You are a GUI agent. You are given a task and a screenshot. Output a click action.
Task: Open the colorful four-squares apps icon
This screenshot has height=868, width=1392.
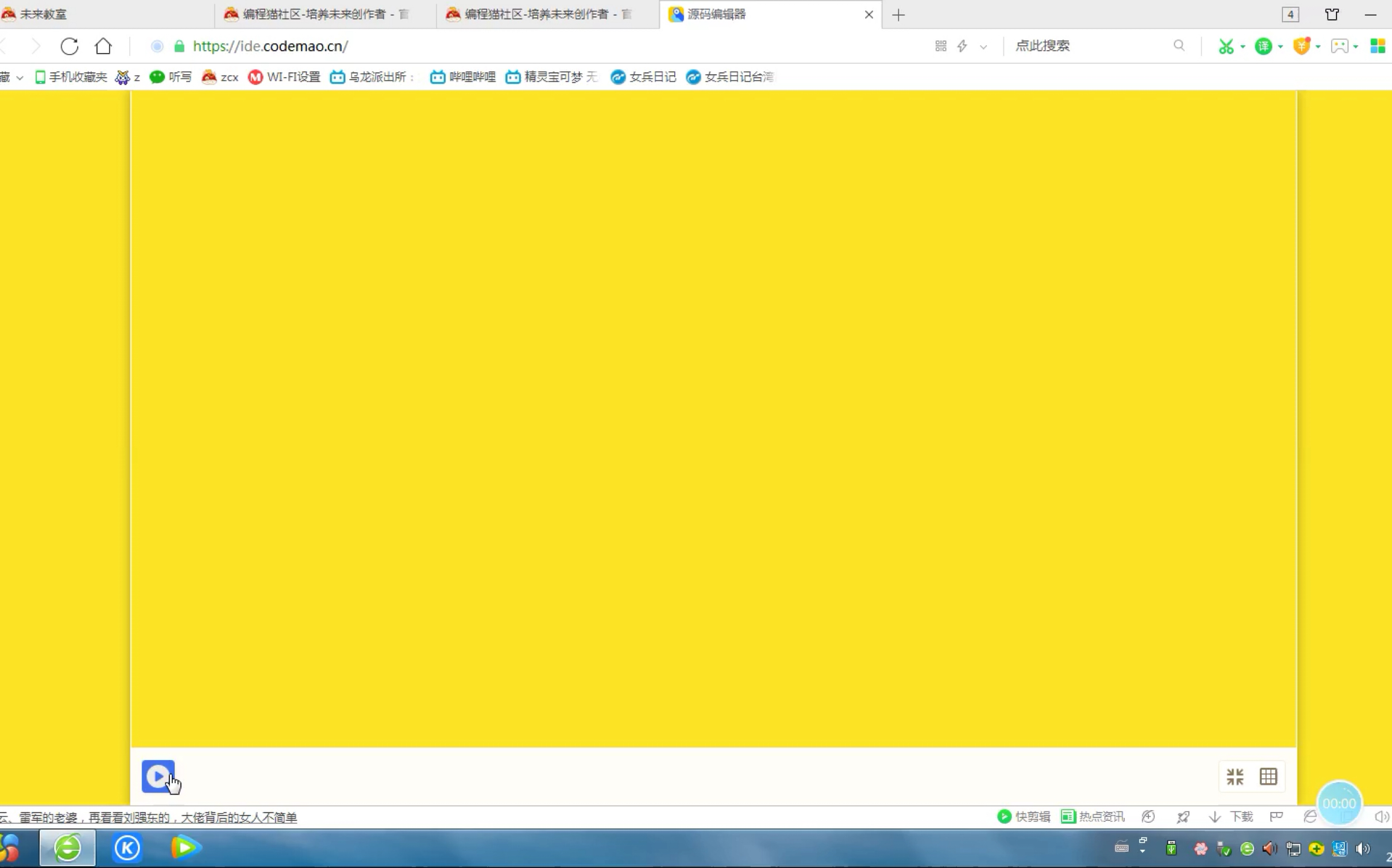pos(1378,46)
